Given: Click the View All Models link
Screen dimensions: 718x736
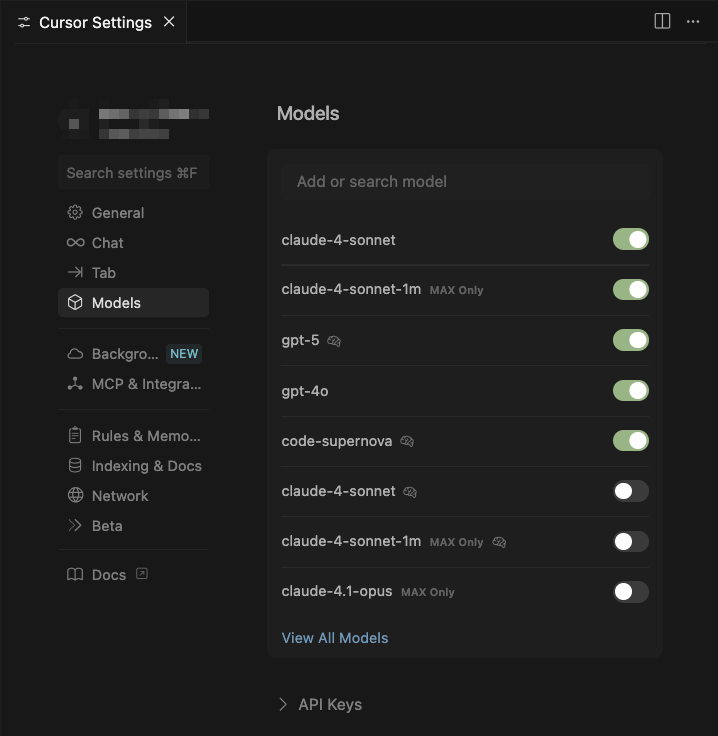Looking at the screenshot, I should (x=335, y=638).
